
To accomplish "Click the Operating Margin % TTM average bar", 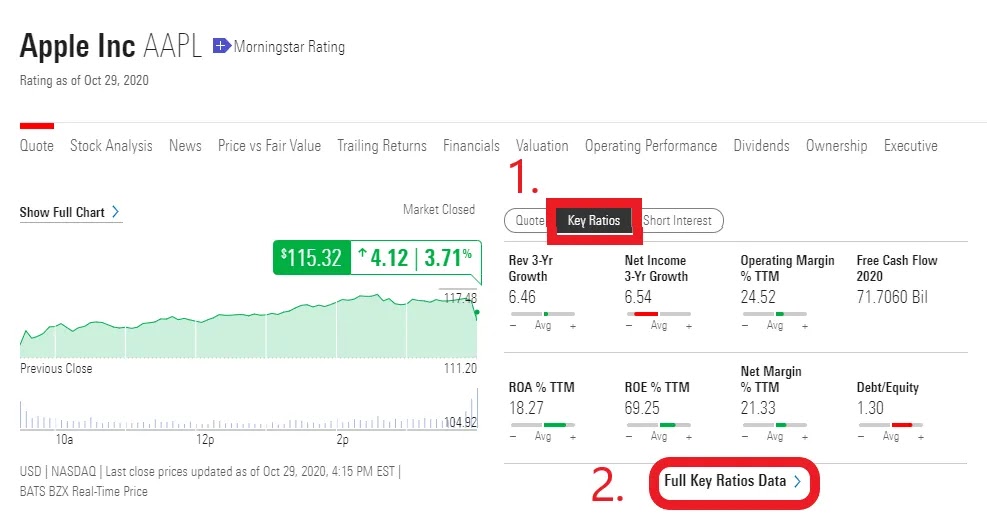I will (x=774, y=313).
